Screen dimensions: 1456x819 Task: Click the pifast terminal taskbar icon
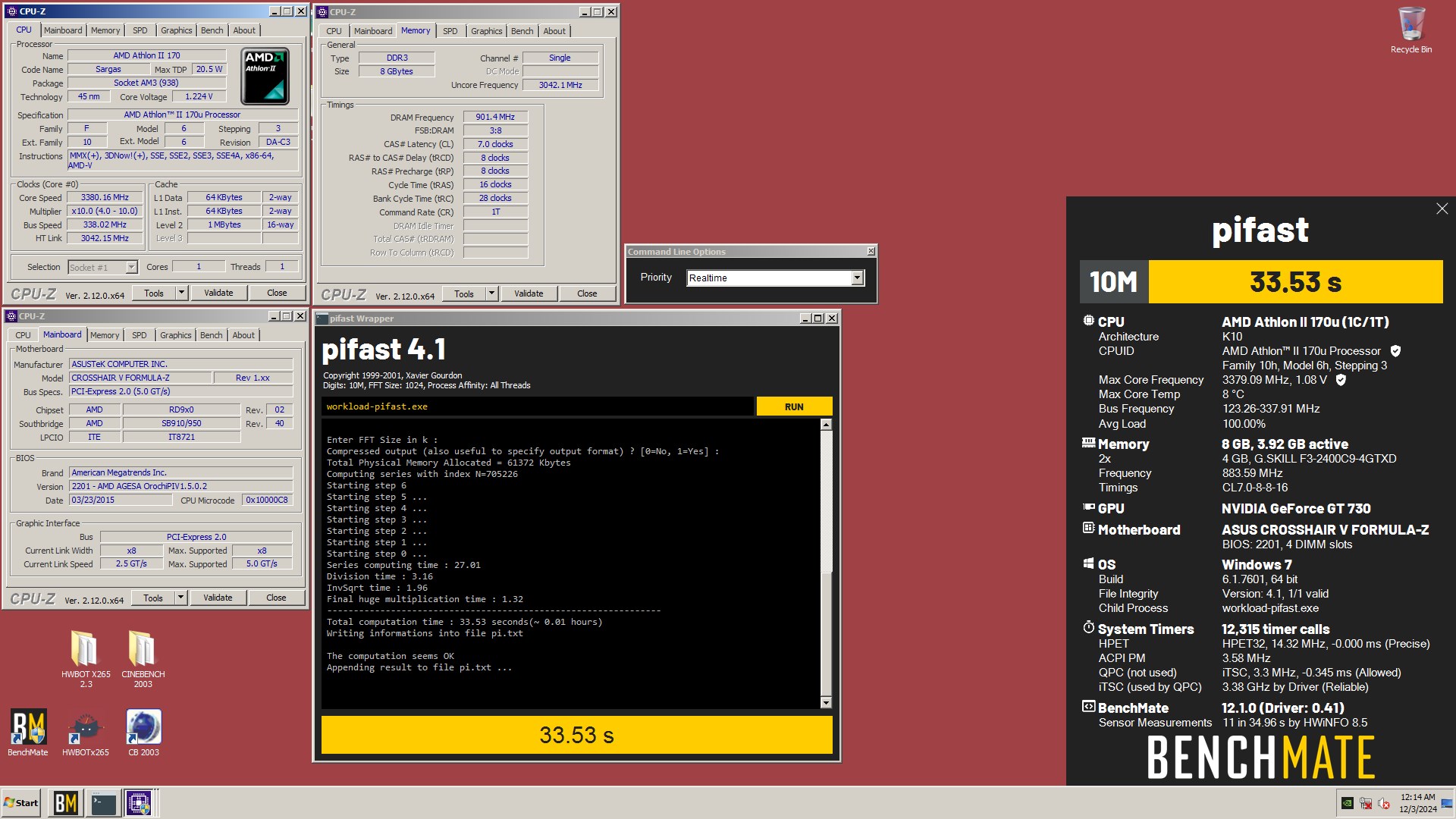pos(103,803)
